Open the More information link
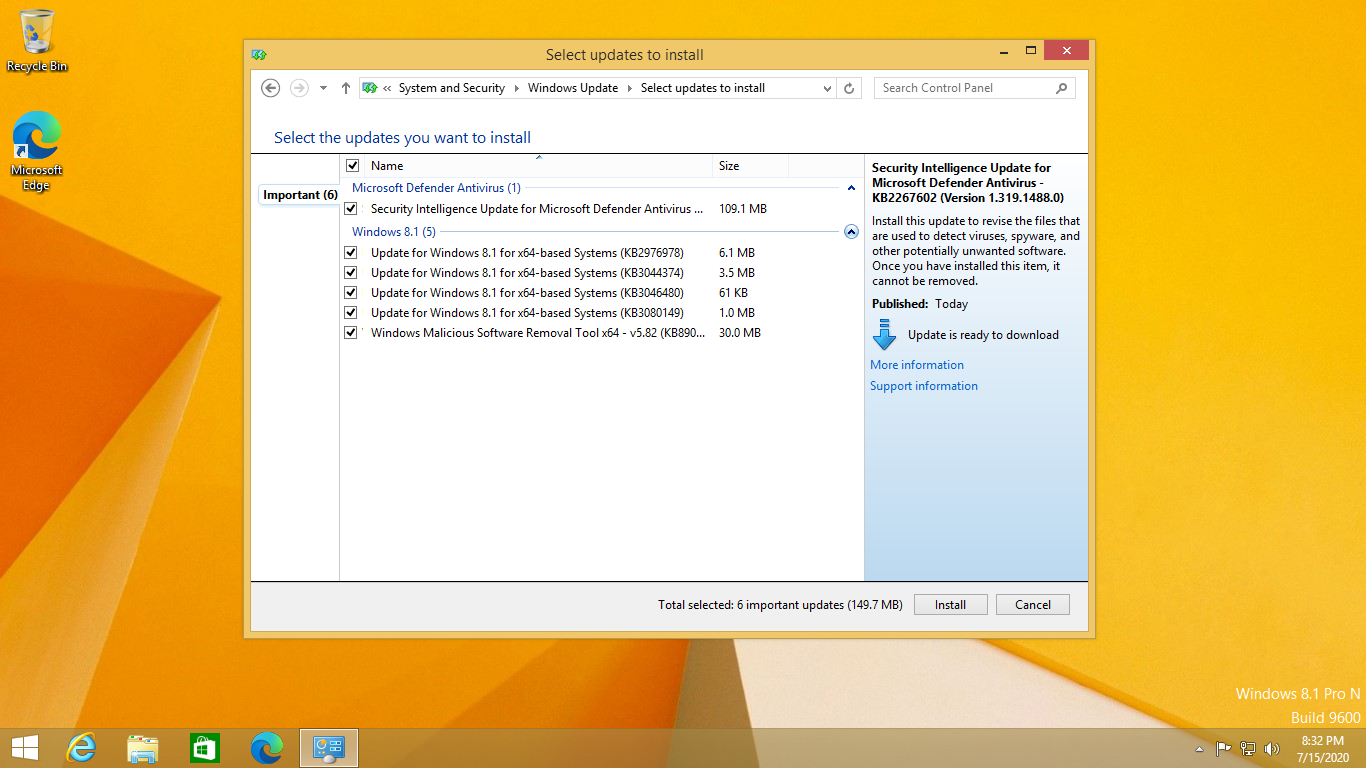Image resolution: width=1366 pixels, height=768 pixels. click(917, 365)
